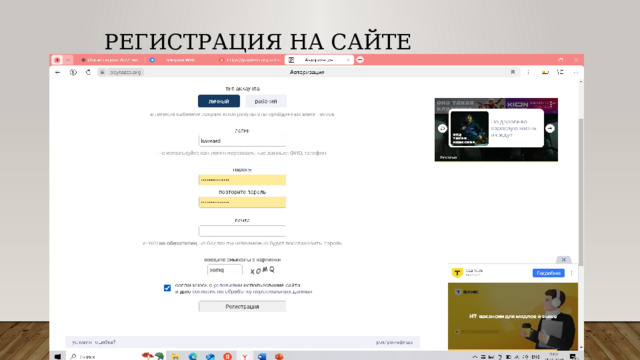This screenshot has height=360, width=640.
Task: Open File Explorer from the taskbar
Action: point(175,357)
